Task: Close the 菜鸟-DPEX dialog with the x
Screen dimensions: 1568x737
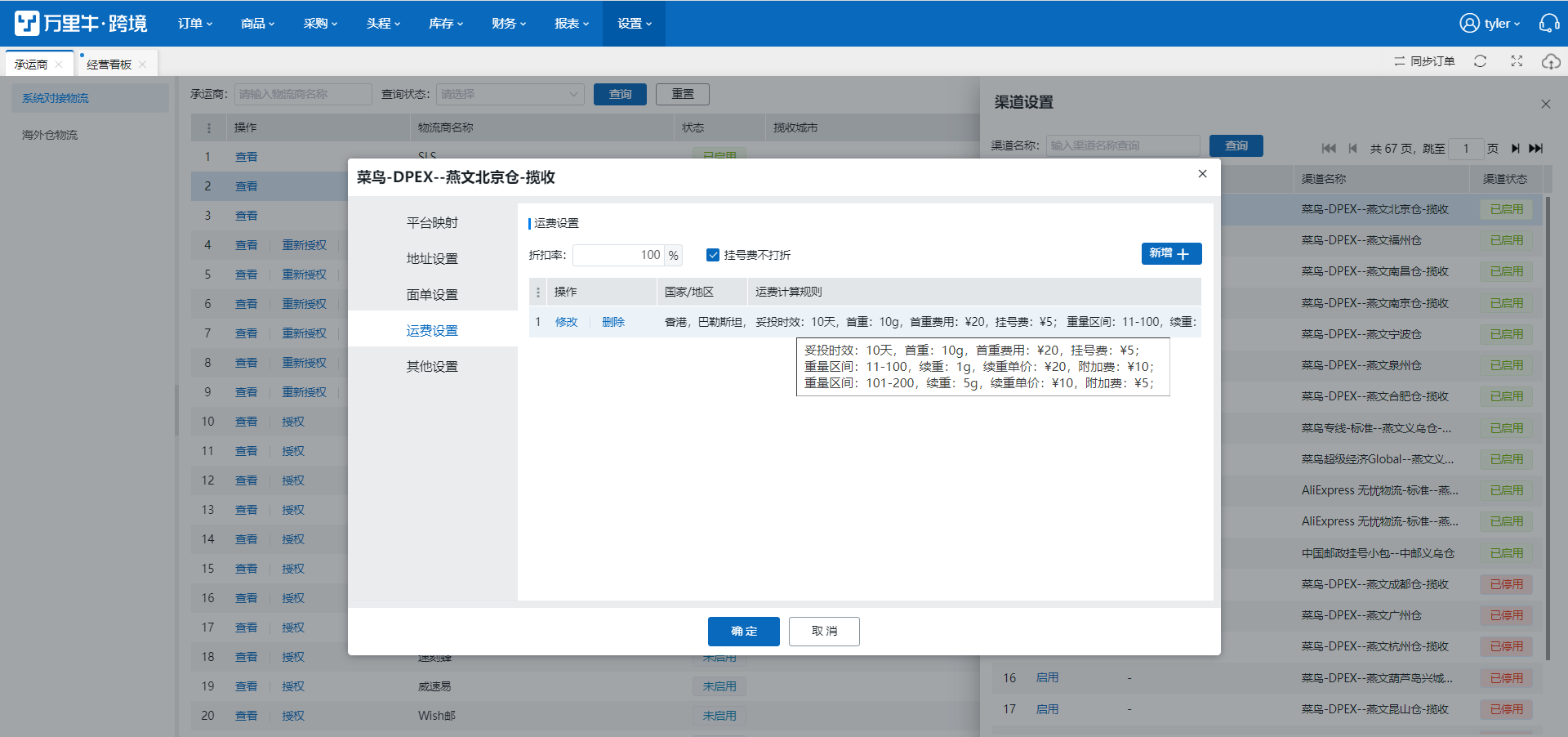Action: coord(1202,173)
